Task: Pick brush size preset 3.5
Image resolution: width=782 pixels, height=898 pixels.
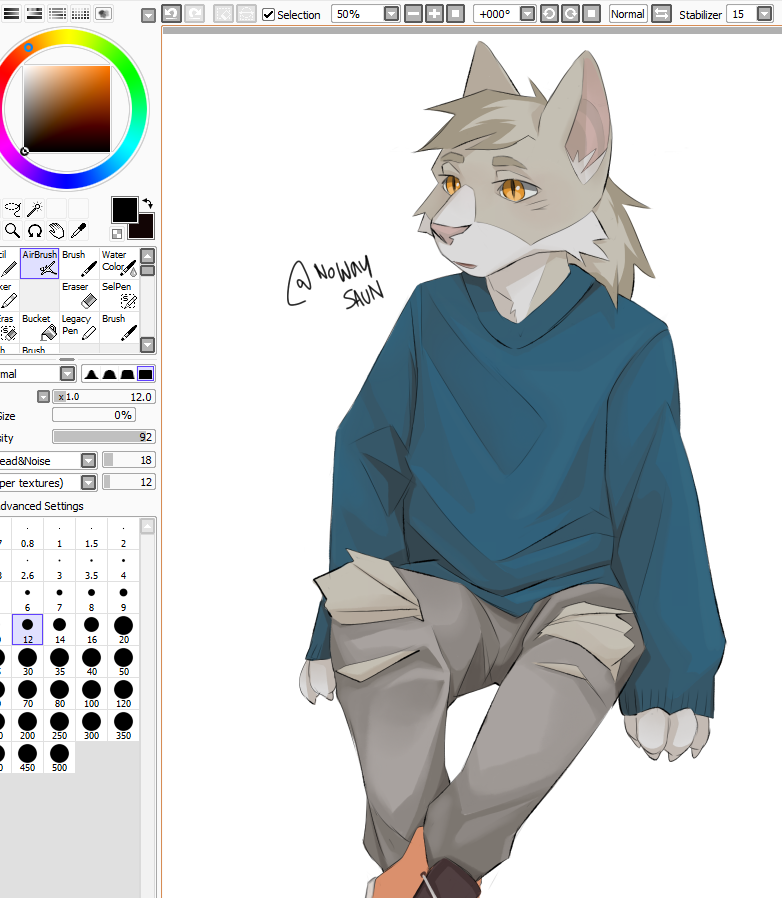Action: click(x=92, y=566)
